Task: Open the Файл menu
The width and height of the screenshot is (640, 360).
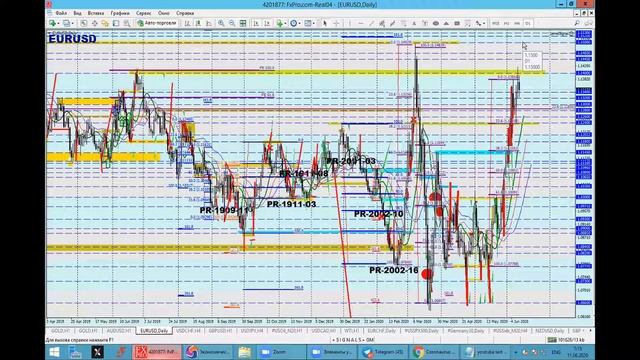Action: pos(61,13)
